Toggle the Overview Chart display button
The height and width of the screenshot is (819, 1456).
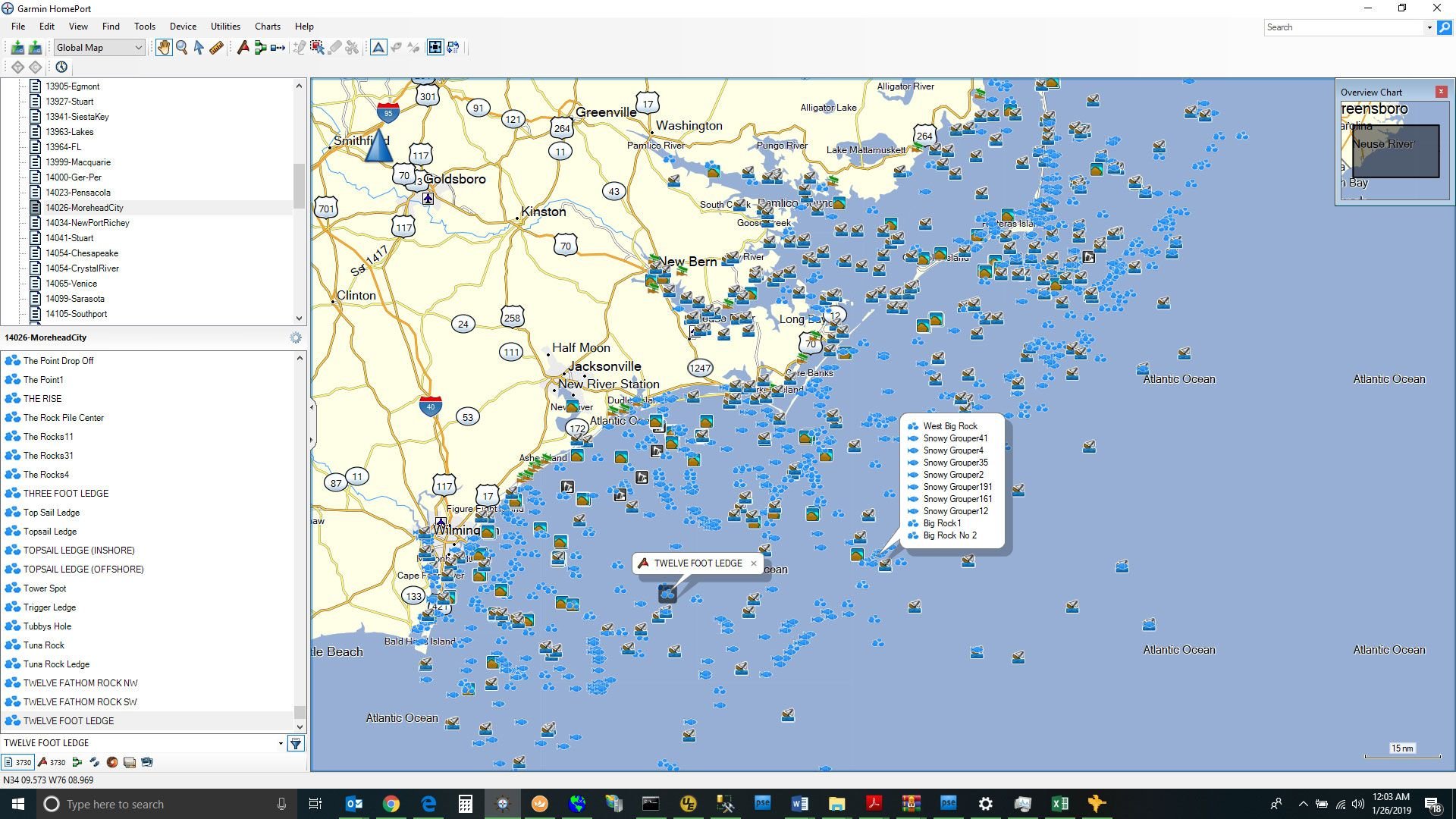[x=435, y=48]
